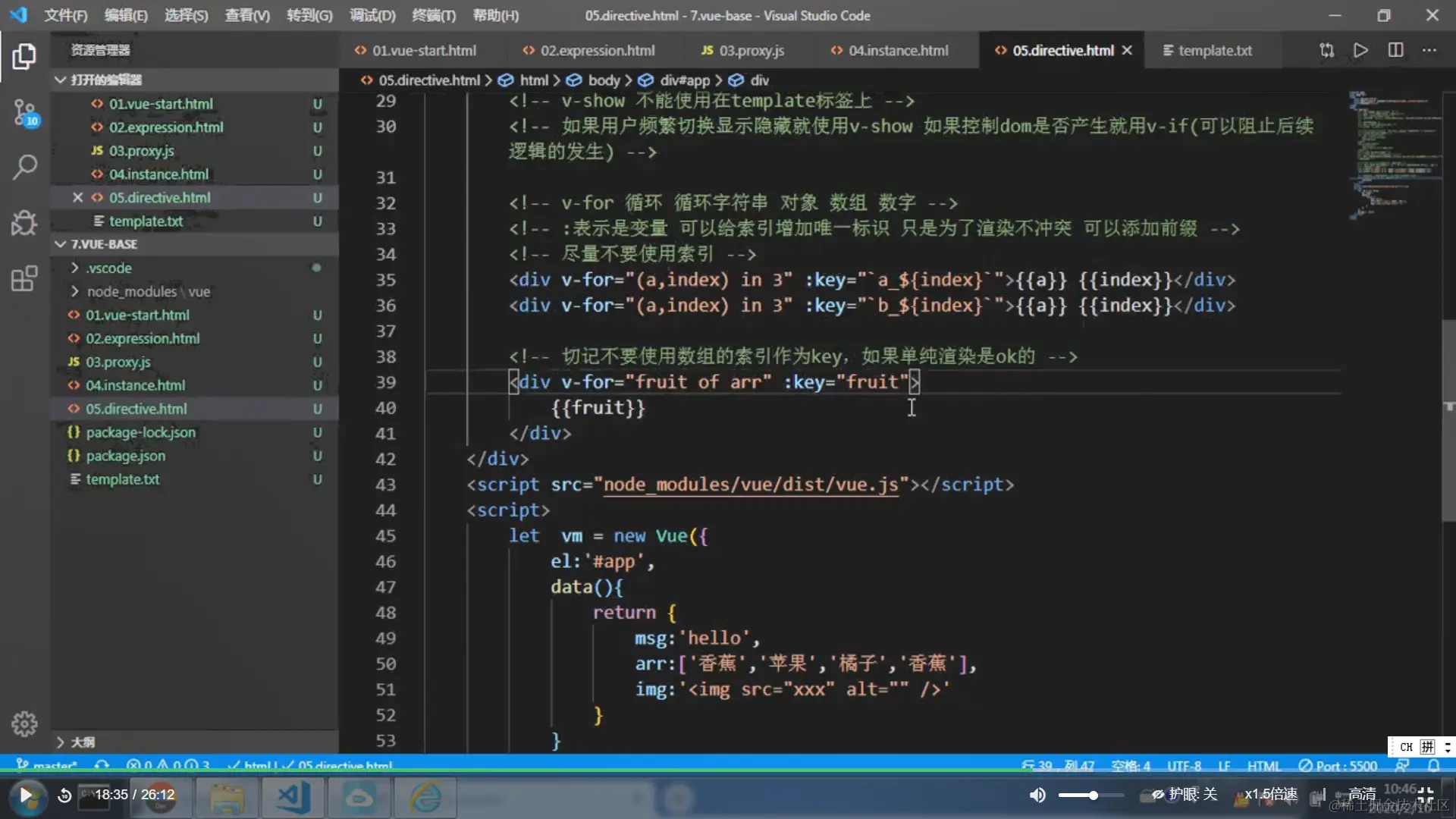The width and height of the screenshot is (1456, 819).
Task: Click the run preview triangle icon
Action: coord(1360,50)
